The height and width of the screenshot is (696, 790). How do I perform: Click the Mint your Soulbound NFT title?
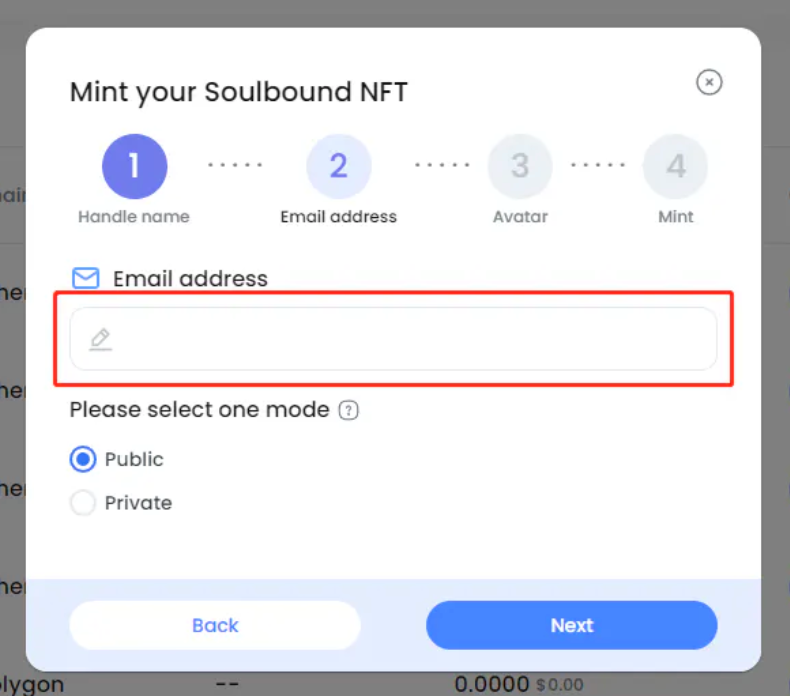tap(238, 92)
